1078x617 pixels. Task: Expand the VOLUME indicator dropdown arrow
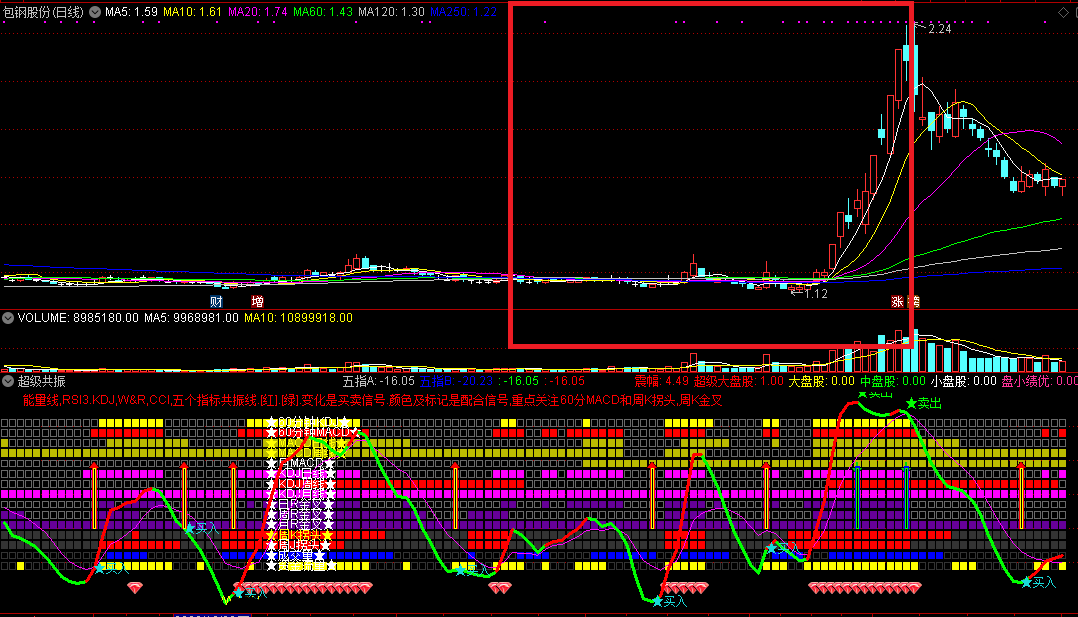[x=8, y=318]
